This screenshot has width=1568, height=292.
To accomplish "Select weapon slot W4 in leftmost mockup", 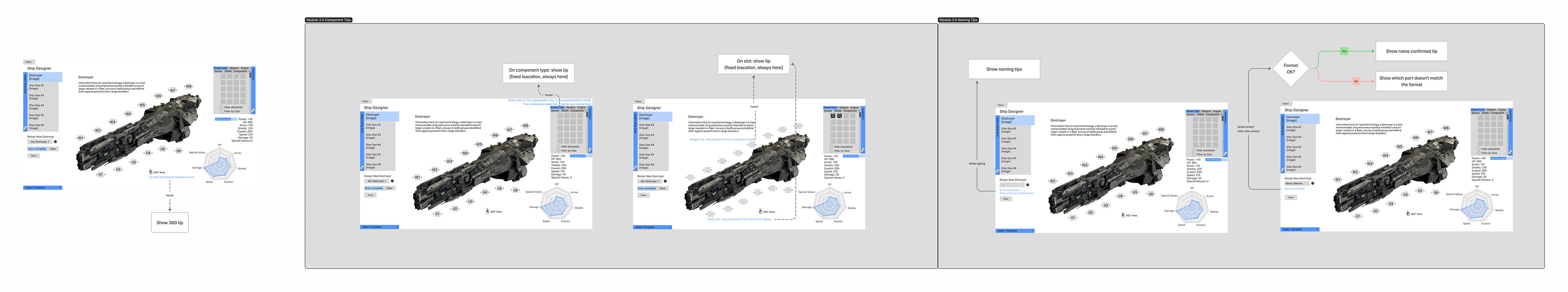I will pyautogui.click(x=129, y=114).
